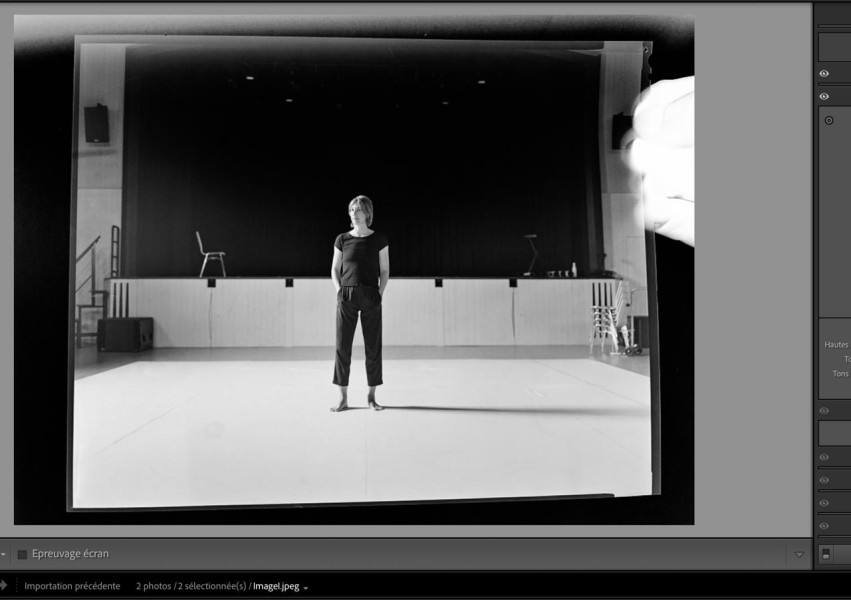The height and width of the screenshot is (600, 851).
Task: Click the standing woman in the photo preview
Action: point(359,300)
